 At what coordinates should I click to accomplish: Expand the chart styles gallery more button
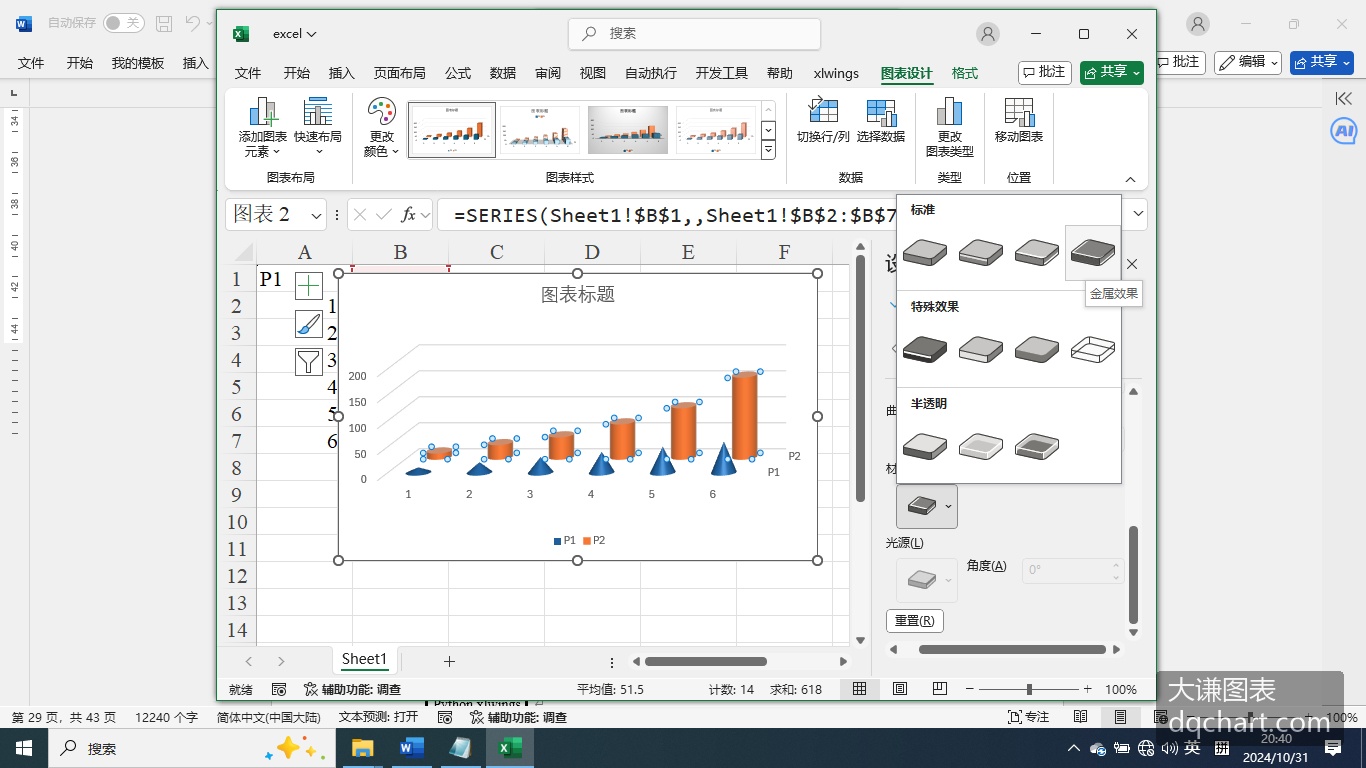pyautogui.click(x=768, y=150)
